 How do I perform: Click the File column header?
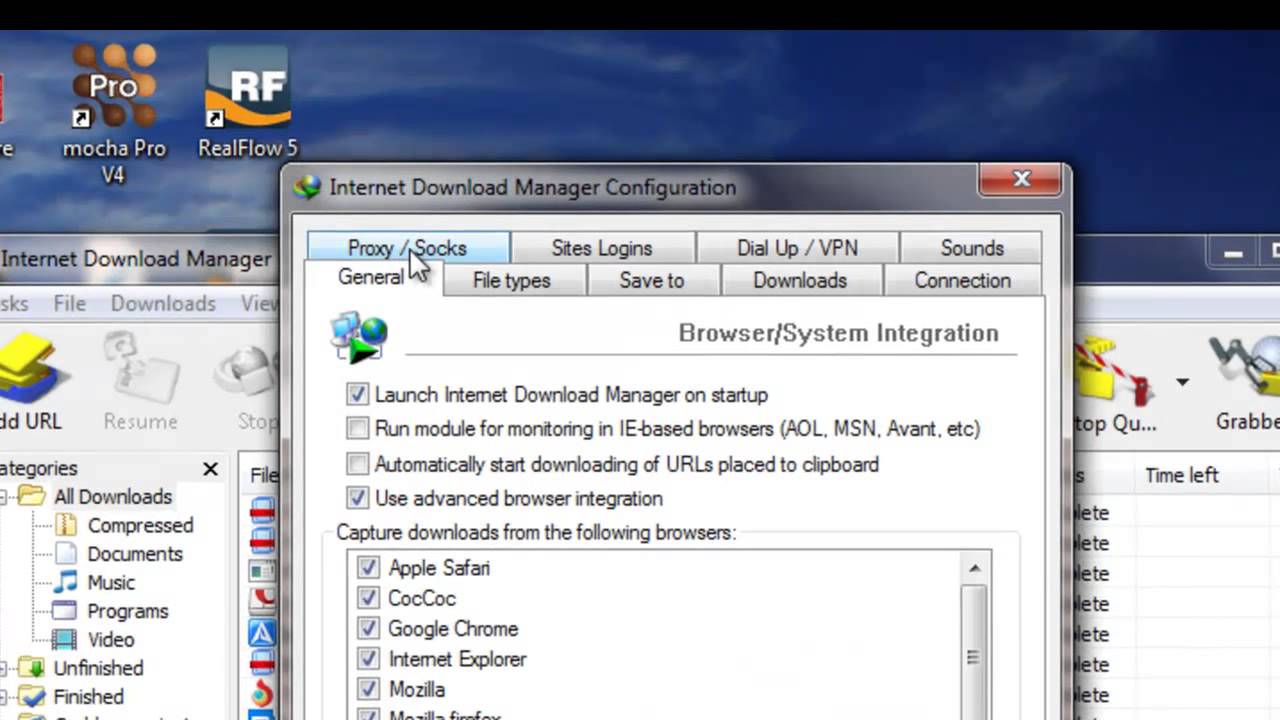pyautogui.click(x=263, y=476)
